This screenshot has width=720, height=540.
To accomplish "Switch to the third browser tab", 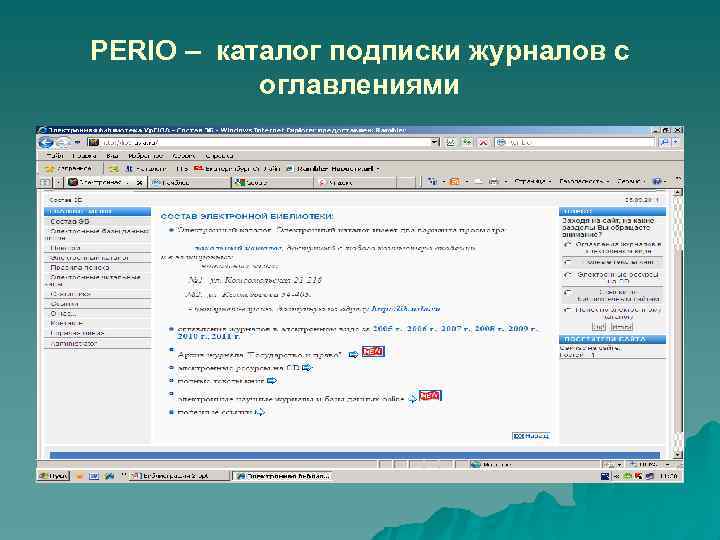I will point(272,182).
